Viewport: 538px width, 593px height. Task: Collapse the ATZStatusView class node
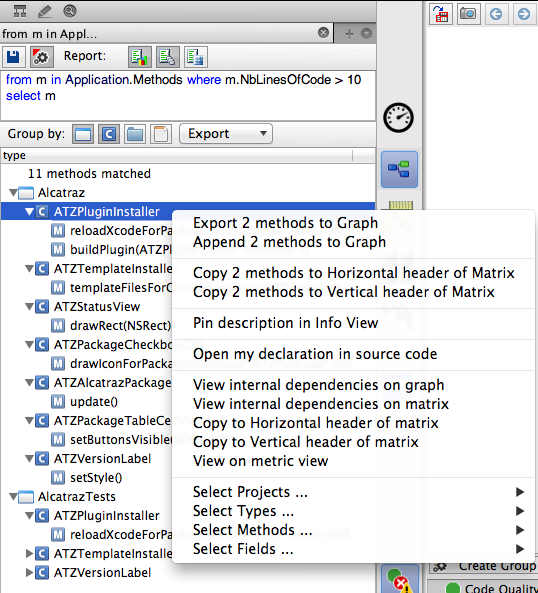point(29,307)
